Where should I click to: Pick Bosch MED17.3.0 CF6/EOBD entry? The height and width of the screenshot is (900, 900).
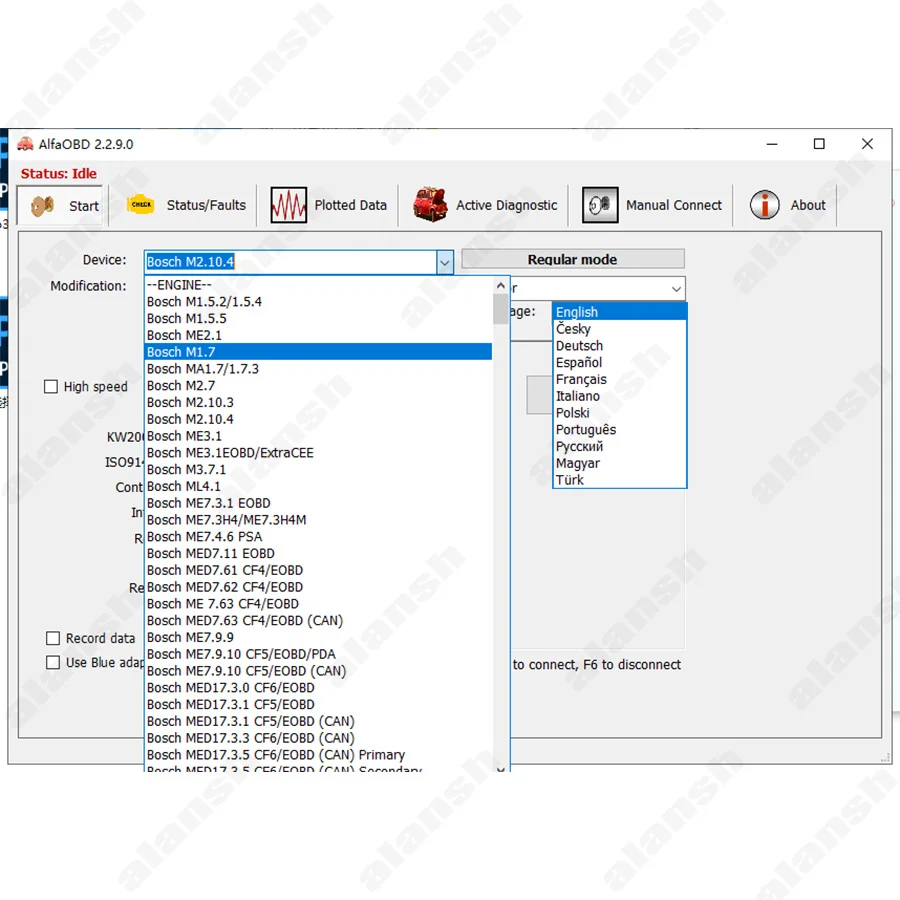(x=230, y=688)
